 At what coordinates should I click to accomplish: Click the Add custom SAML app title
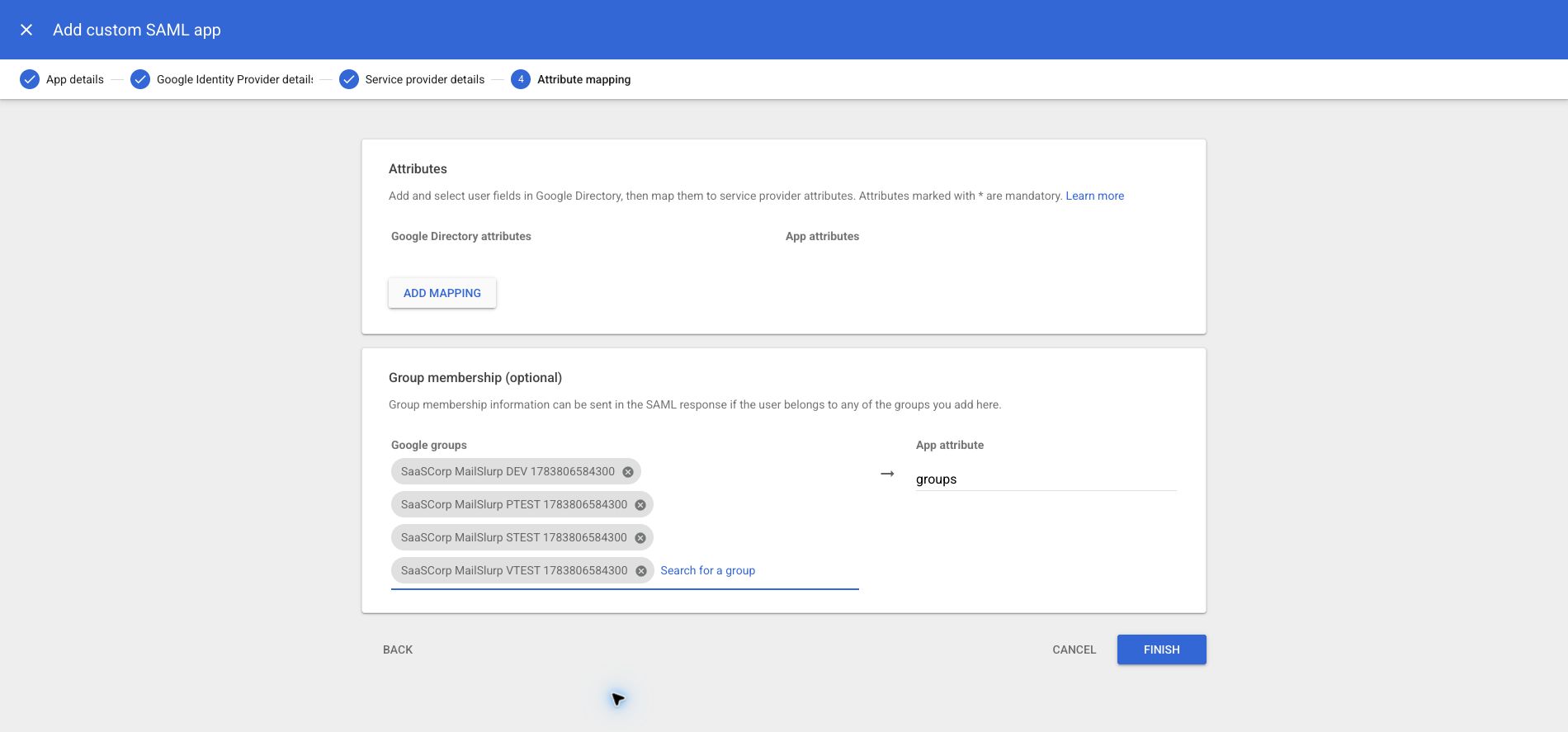137,30
